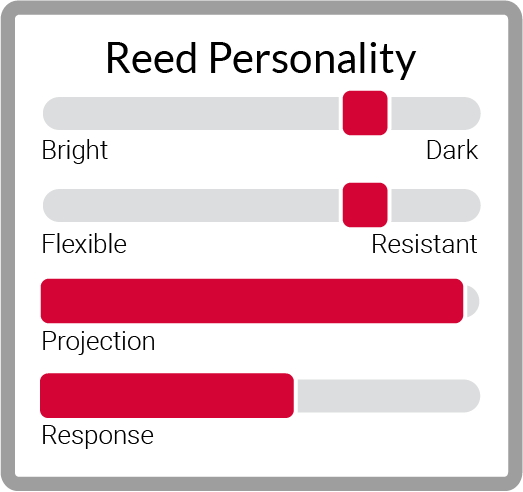Click the word Personality in the heading

tap(313, 60)
